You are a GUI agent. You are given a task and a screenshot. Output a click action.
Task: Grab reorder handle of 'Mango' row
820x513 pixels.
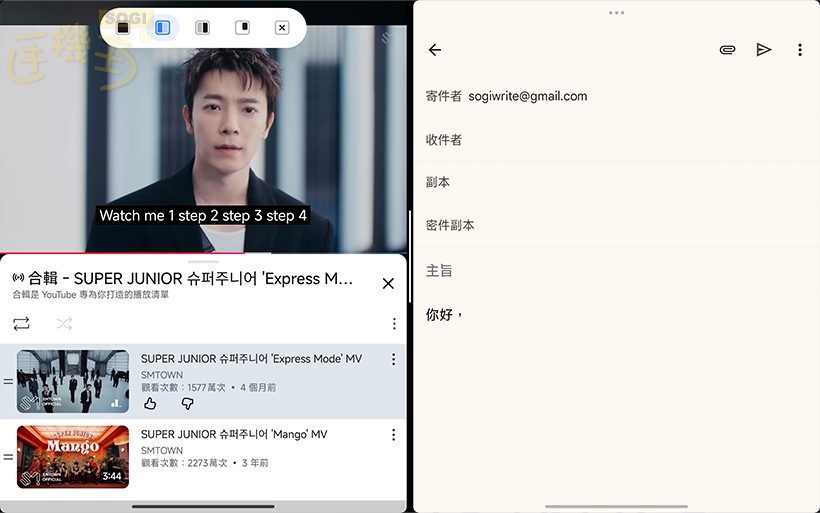8,457
